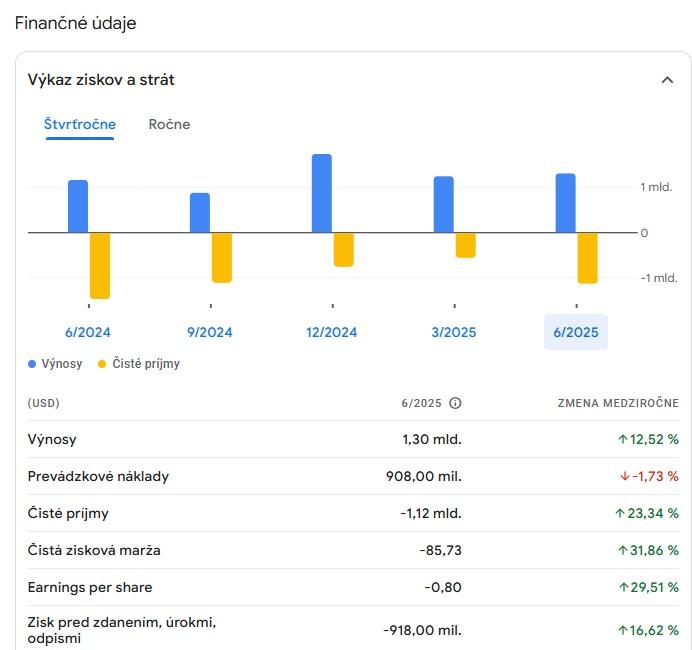Switch to the Štvrťročne tab
Image resolution: width=692 pixels, height=650 pixels.
(80, 125)
